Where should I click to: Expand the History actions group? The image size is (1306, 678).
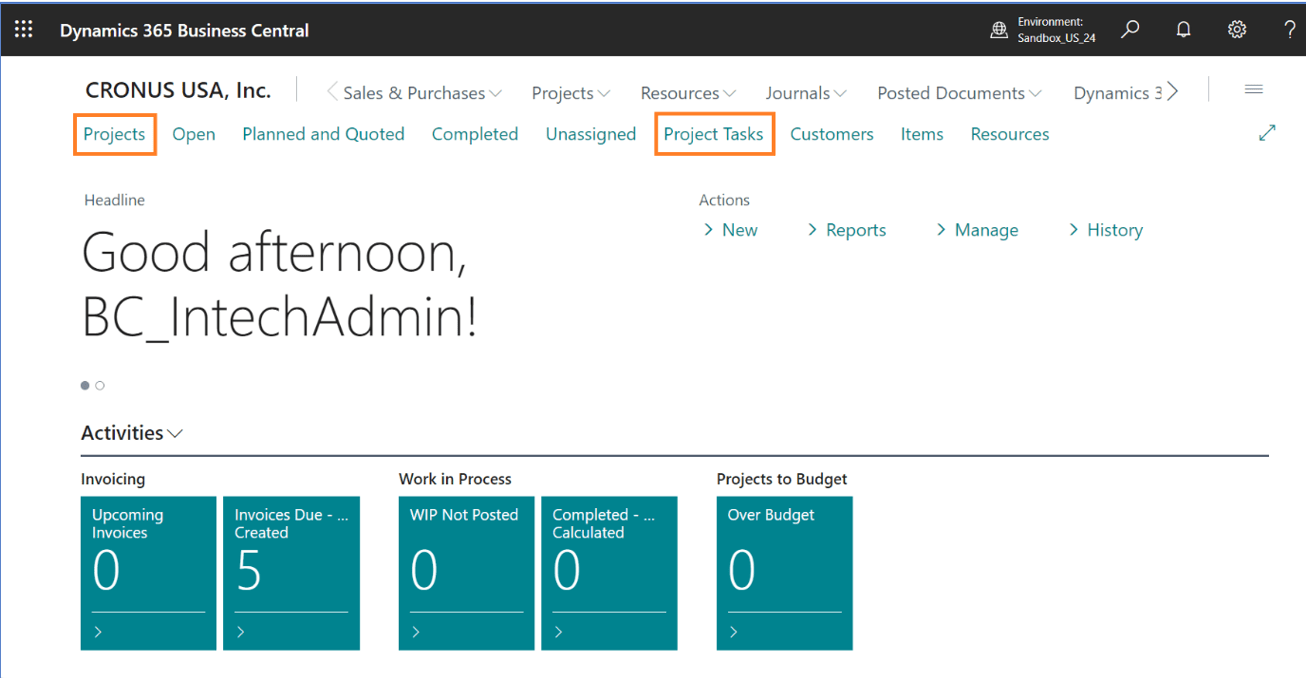pos(1105,230)
